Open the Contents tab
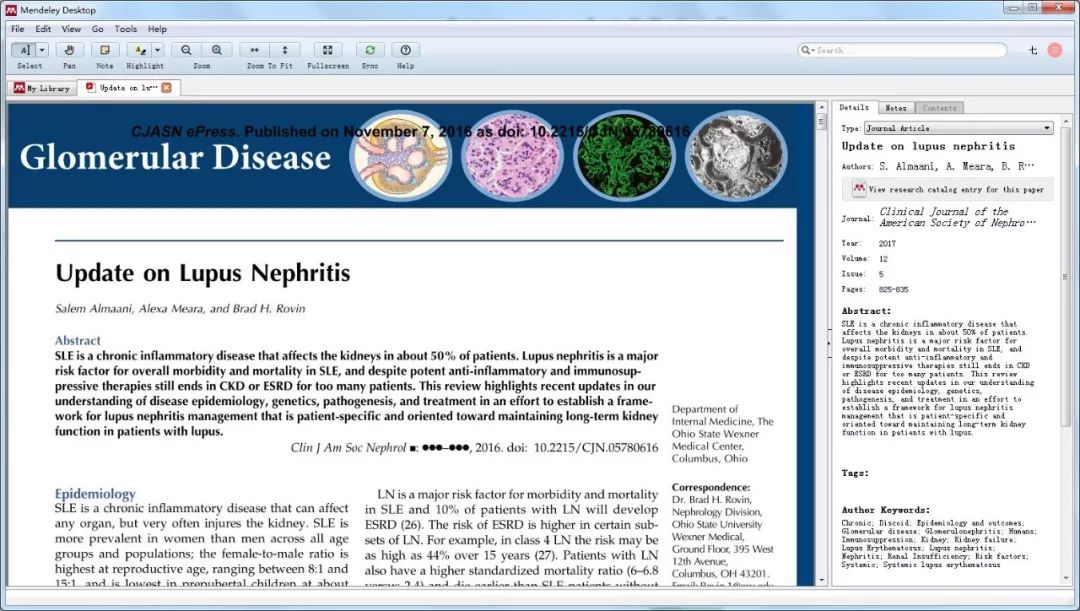This screenshot has height=611, width=1080. (939, 108)
